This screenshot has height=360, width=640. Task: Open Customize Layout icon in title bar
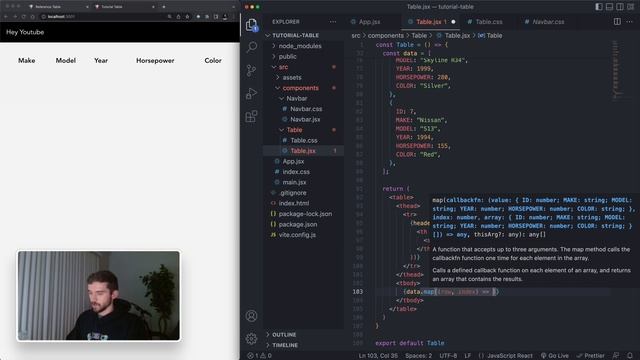click(x=631, y=7)
